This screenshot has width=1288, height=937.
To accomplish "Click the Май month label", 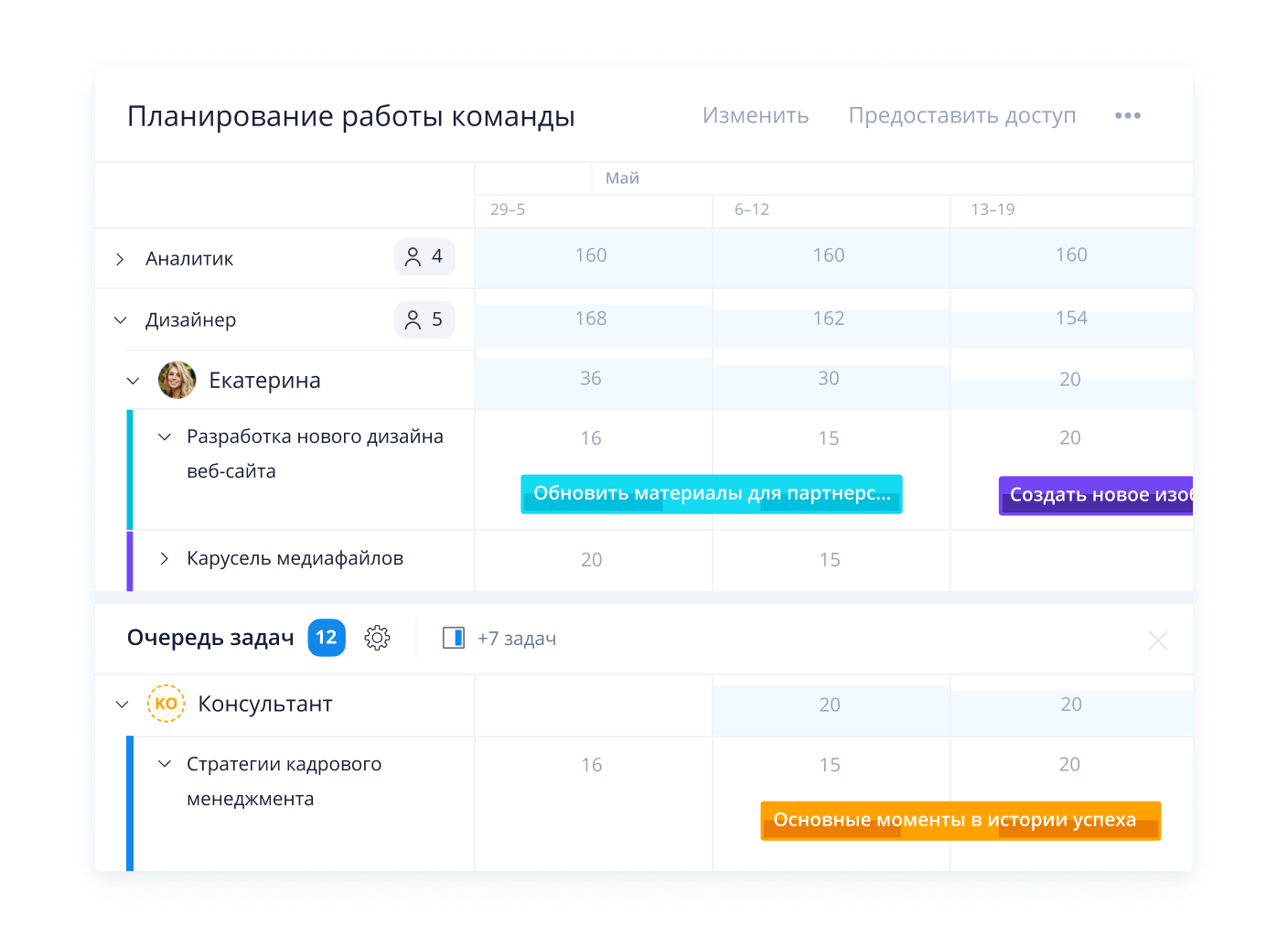I will [x=622, y=178].
